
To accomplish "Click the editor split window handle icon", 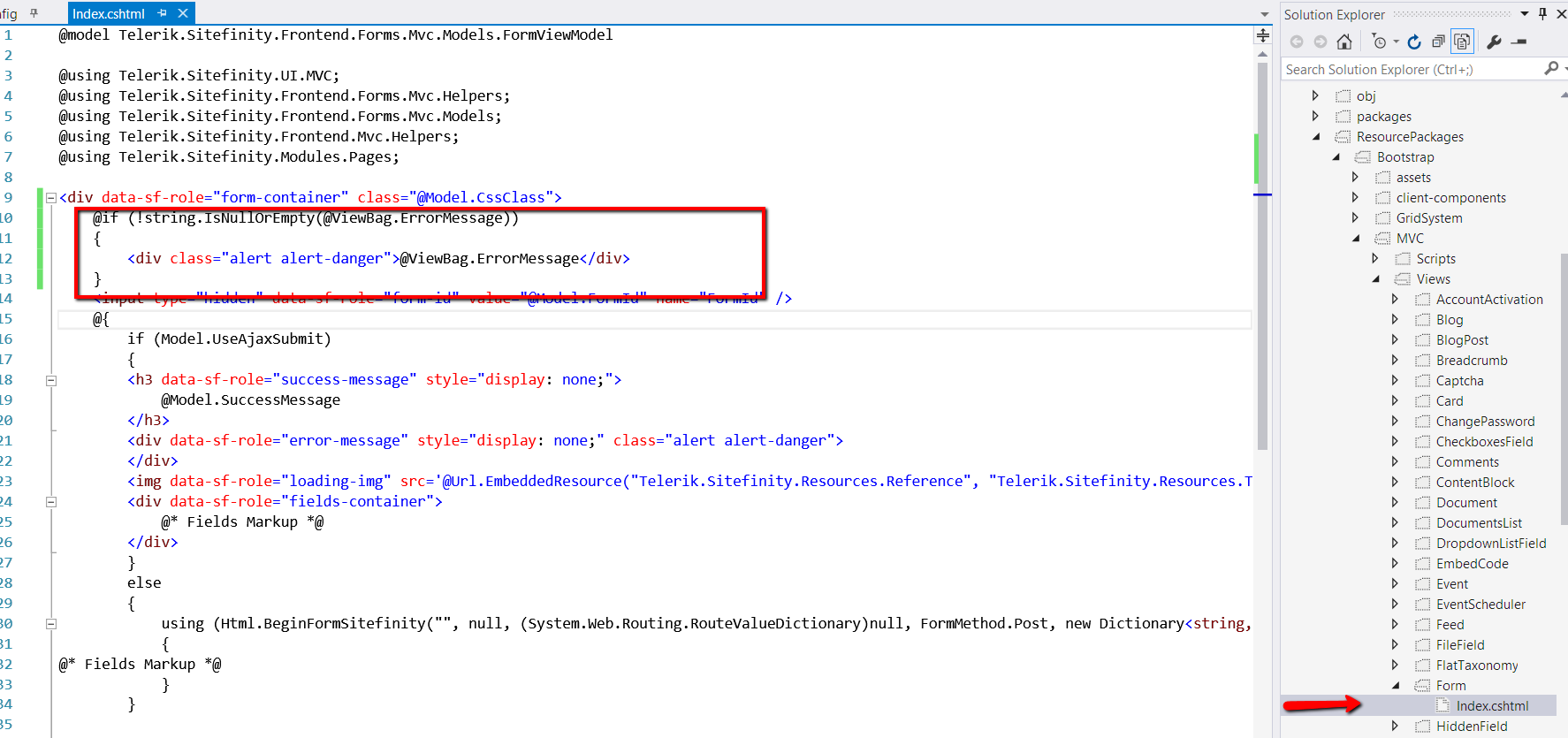I will (1263, 35).
